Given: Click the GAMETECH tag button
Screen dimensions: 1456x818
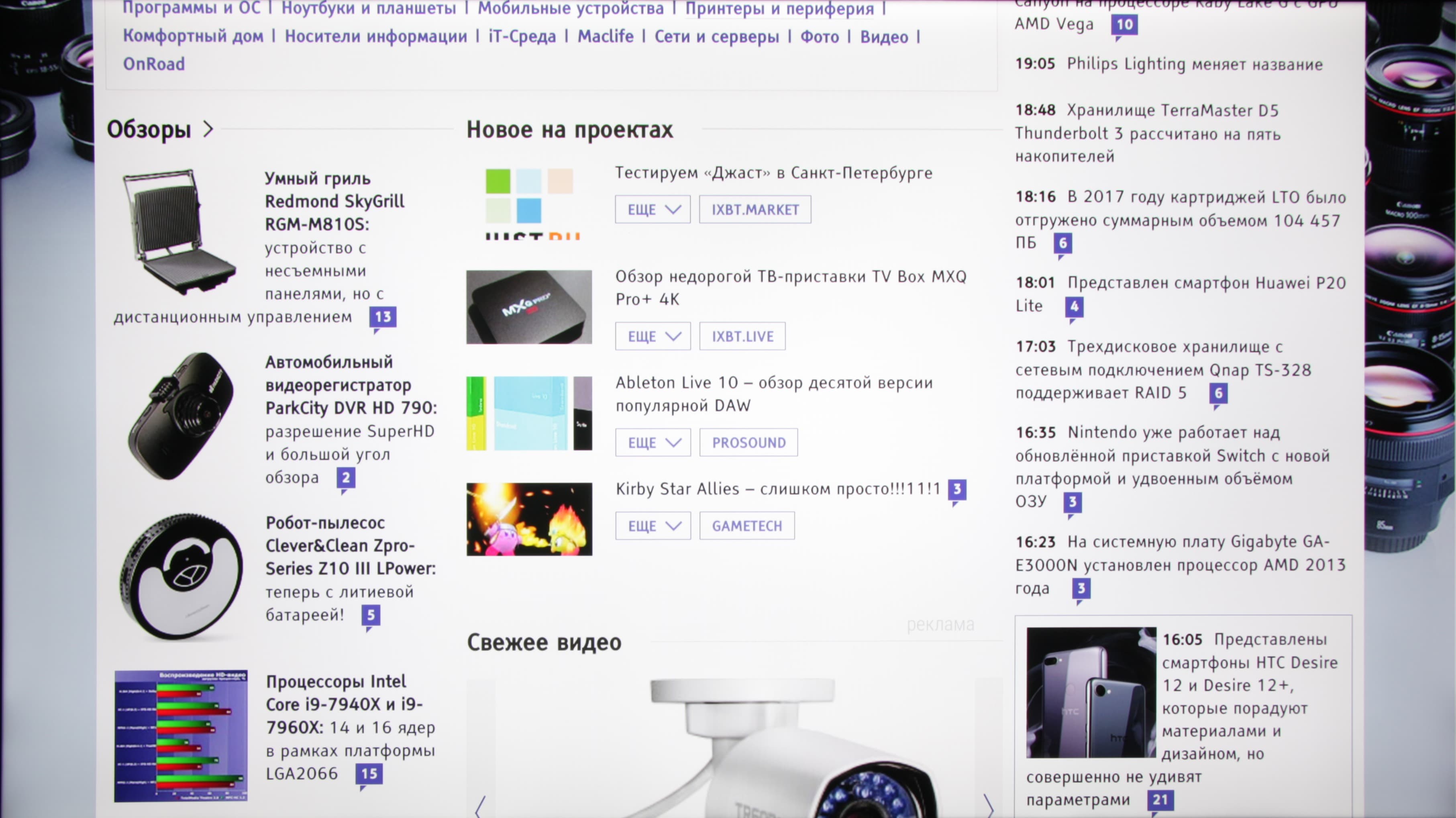Looking at the screenshot, I should click(746, 526).
